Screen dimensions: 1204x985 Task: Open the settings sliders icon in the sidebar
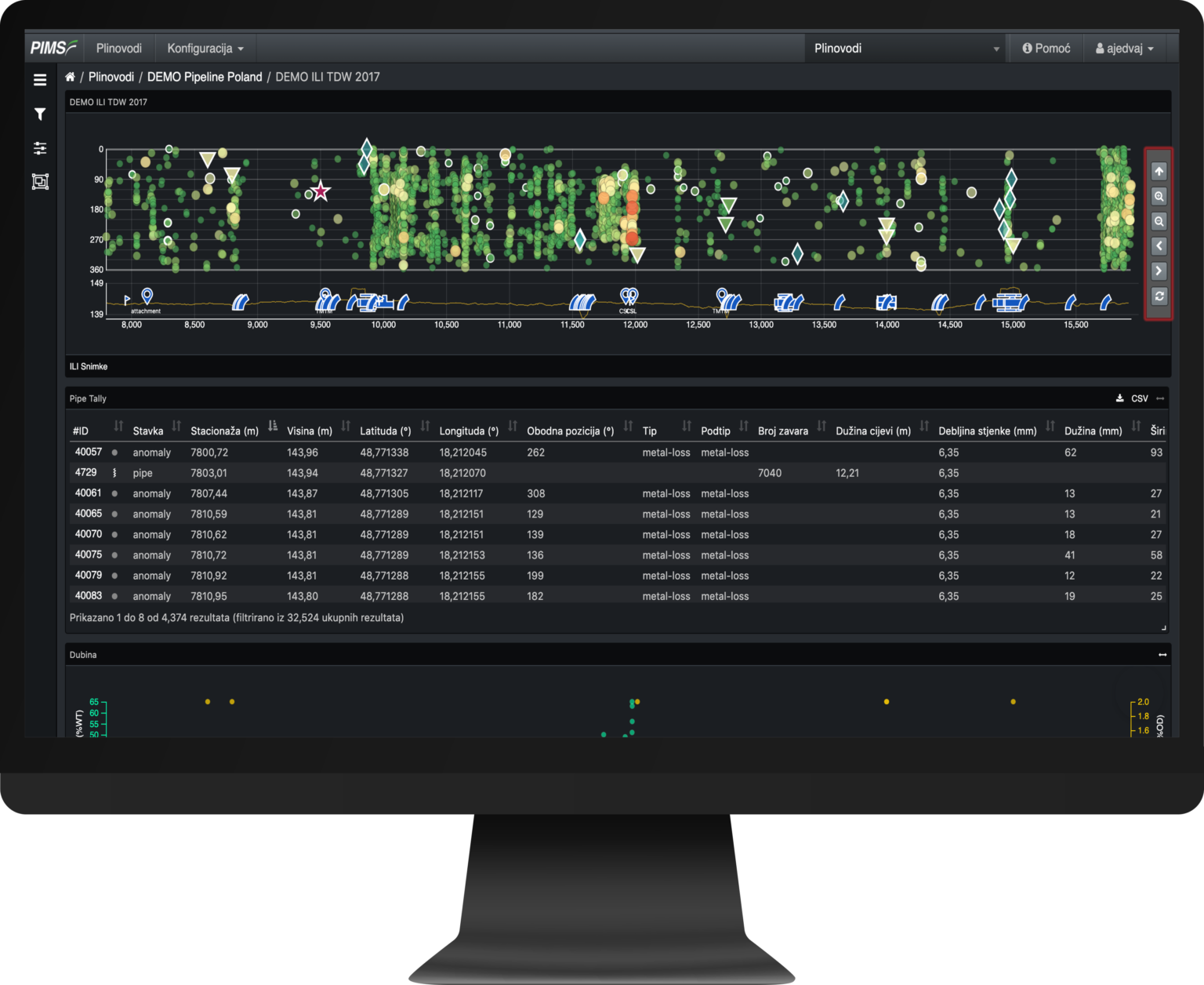tap(39, 148)
